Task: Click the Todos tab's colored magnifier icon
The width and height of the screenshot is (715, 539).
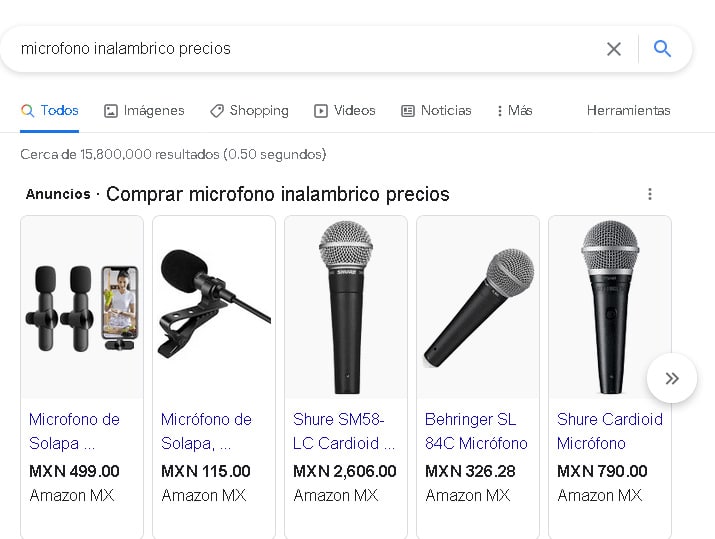Action: click(27, 111)
